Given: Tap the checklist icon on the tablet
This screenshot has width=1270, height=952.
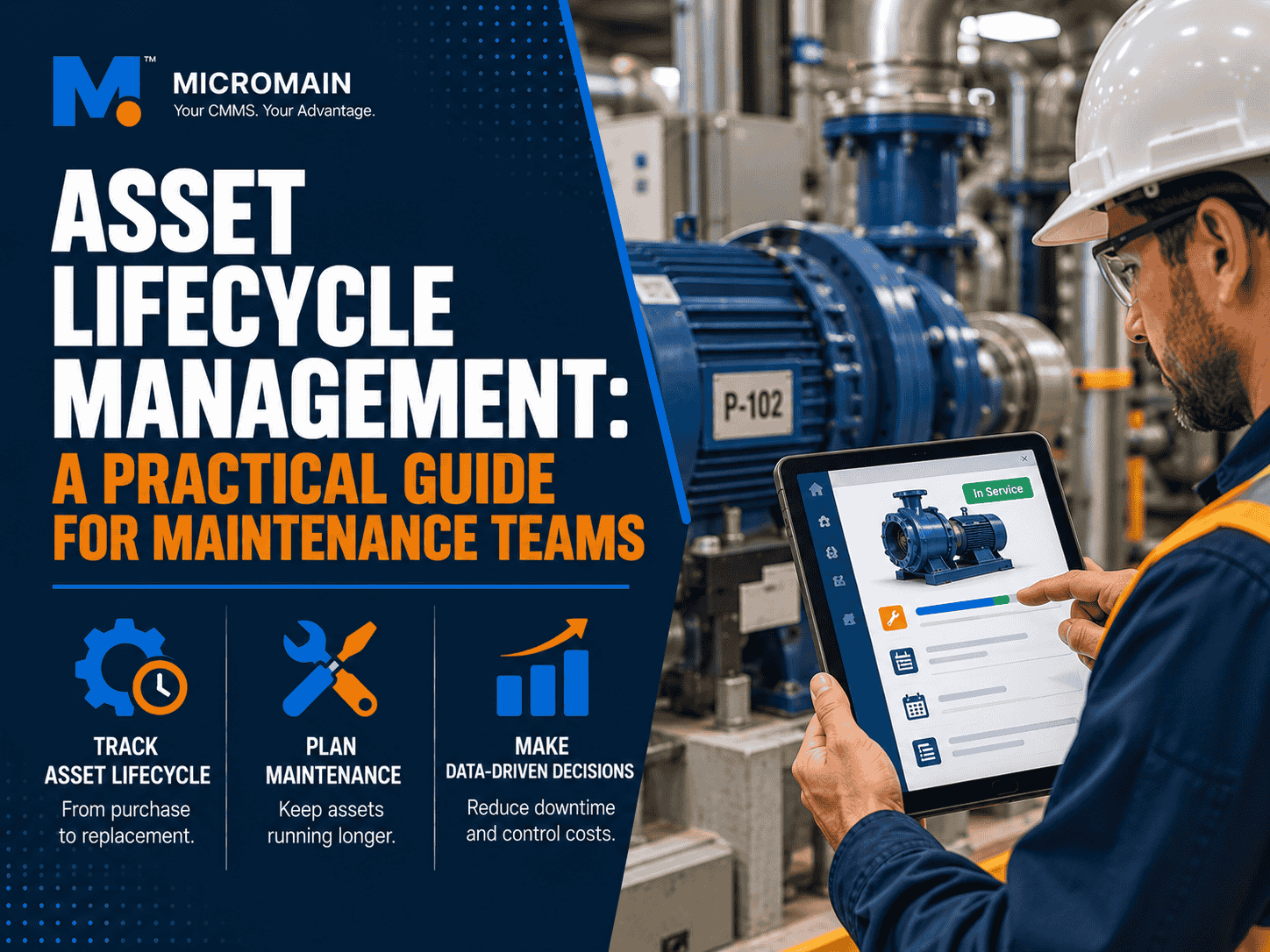Looking at the screenshot, I should (927, 751).
